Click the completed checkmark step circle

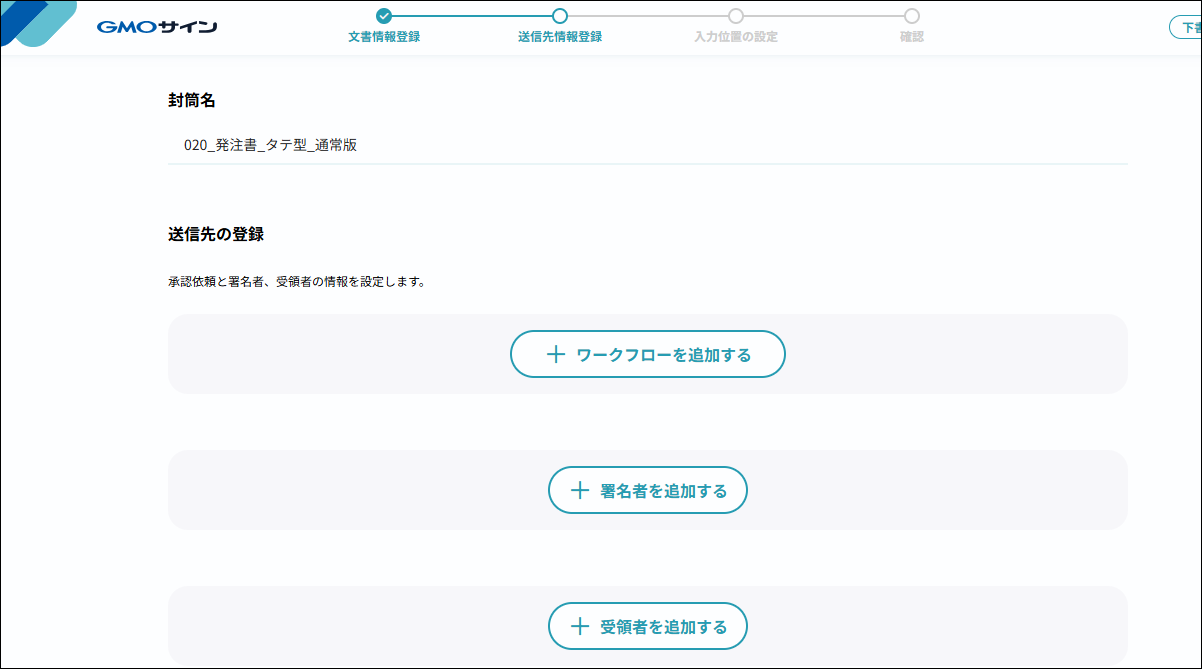click(x=384, y=16)
